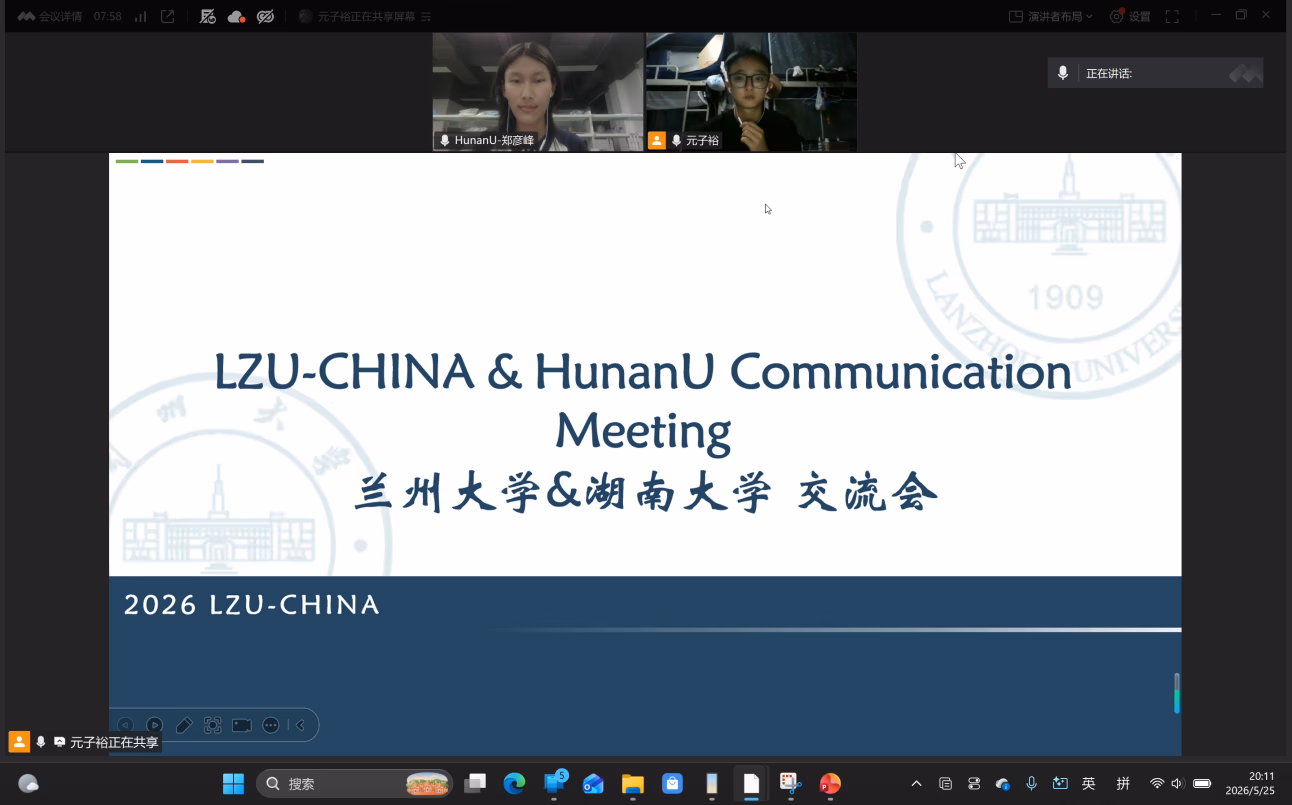Screen dimensions: 1292x805
Task: Advance to next slide in slideshow toolbar
Action: pyautogui.click(x=155, y=725)
